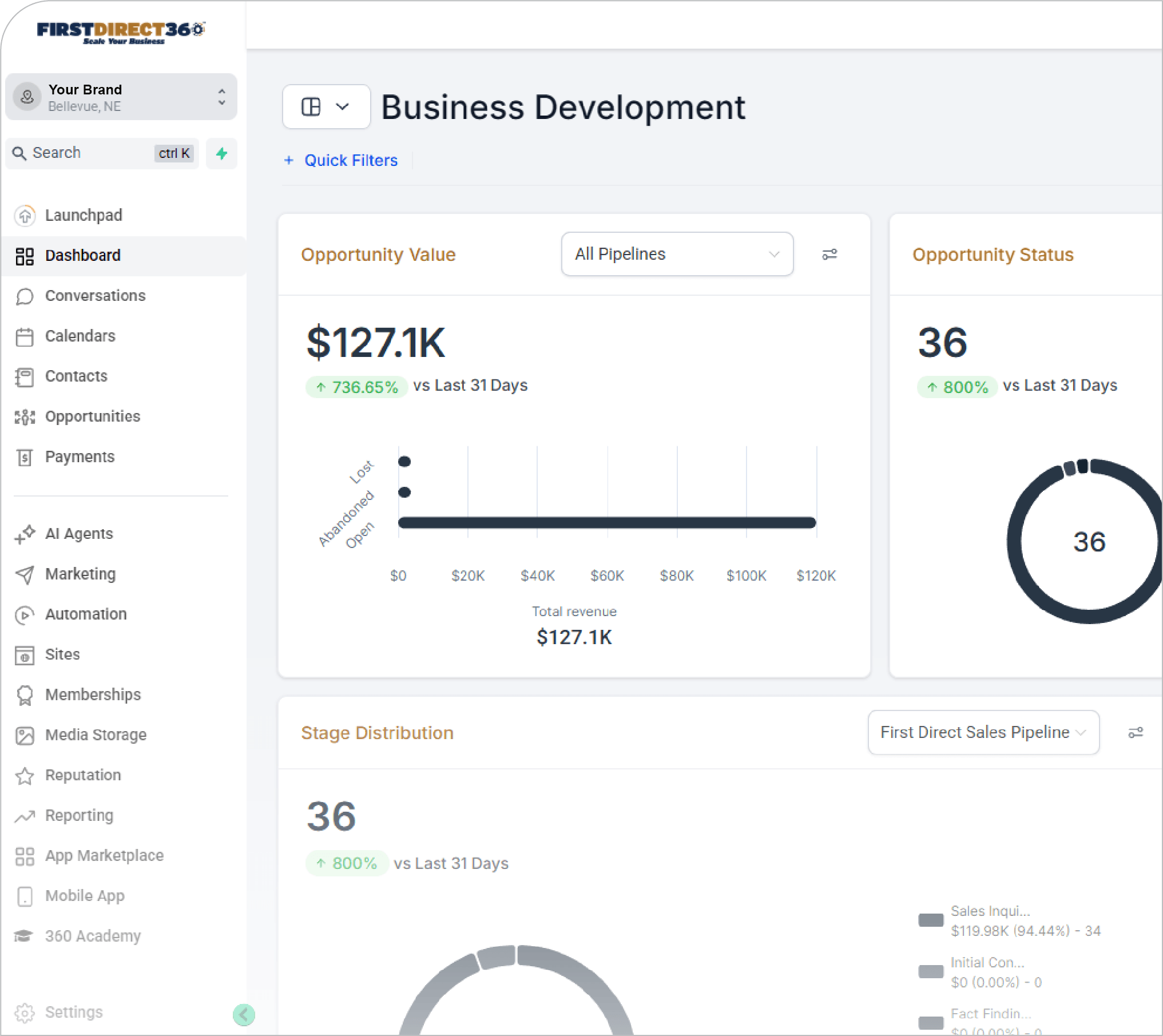This screenshot has width=1163, height=1036.
Task: Click Opportunity Value filter settings icon
Action: point(829,254)
